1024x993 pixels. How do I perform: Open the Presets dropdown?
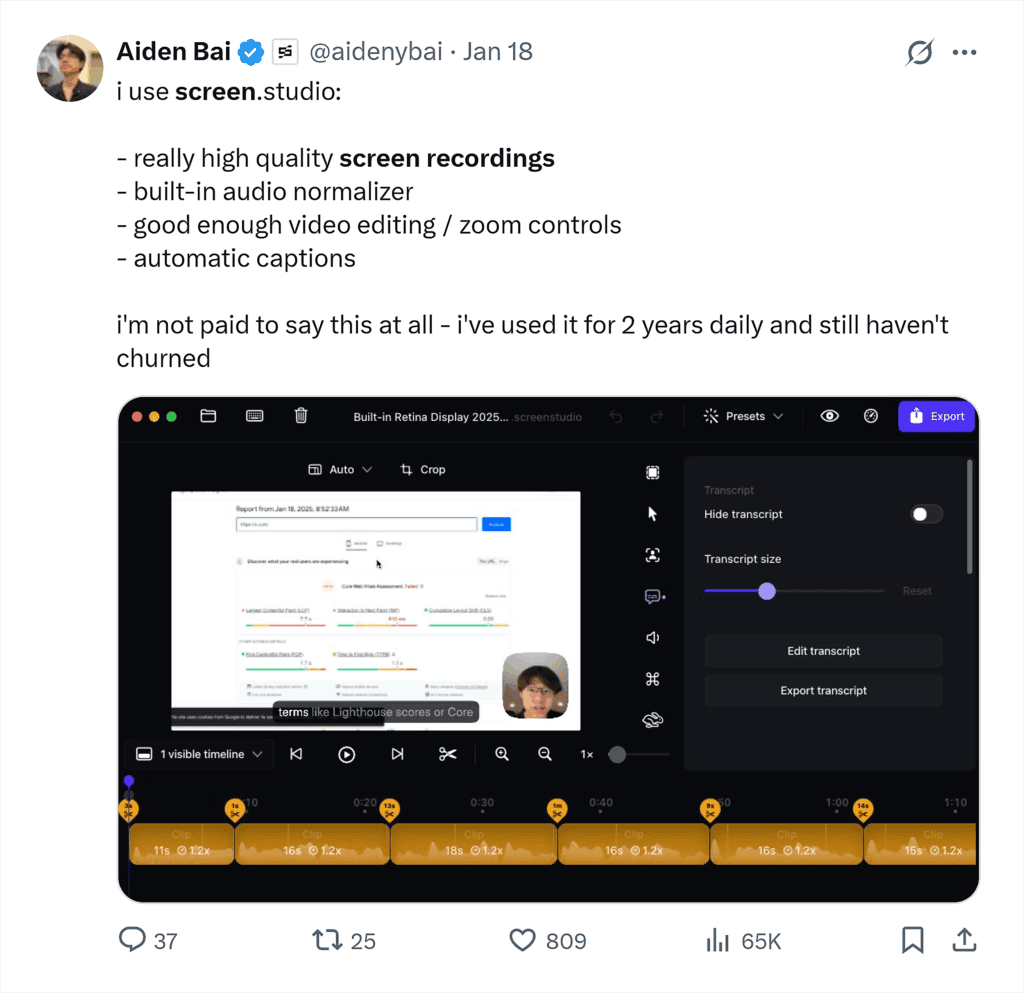[x=742, y=416]
